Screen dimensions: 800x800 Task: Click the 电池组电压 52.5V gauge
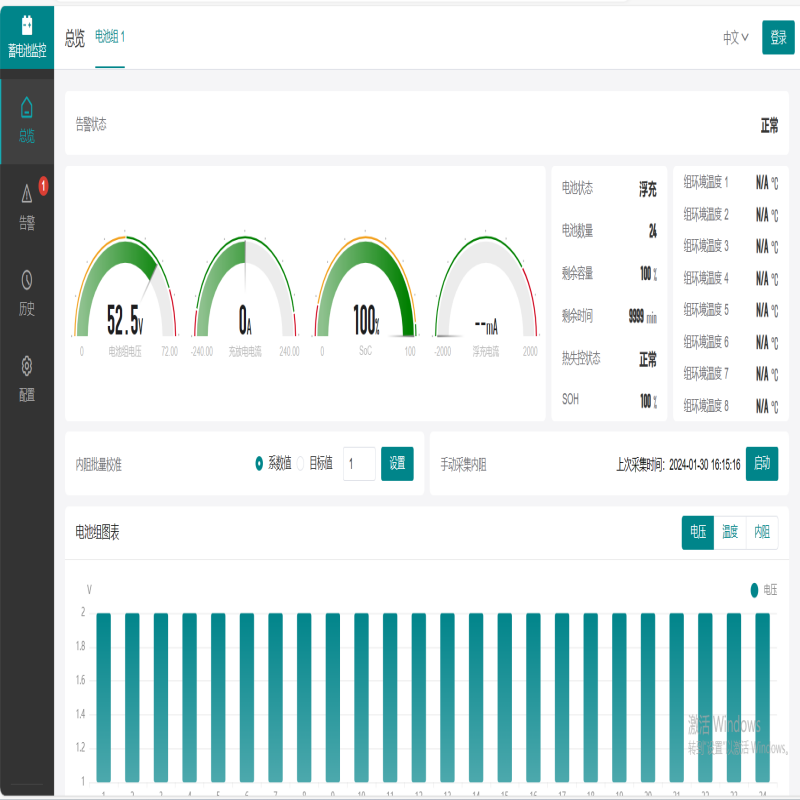pyautogui.click(x=126, y=295)
